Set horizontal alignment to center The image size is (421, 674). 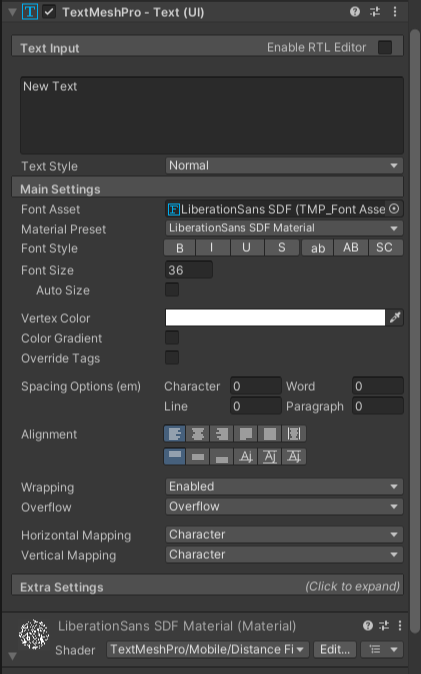pos(198,434)
